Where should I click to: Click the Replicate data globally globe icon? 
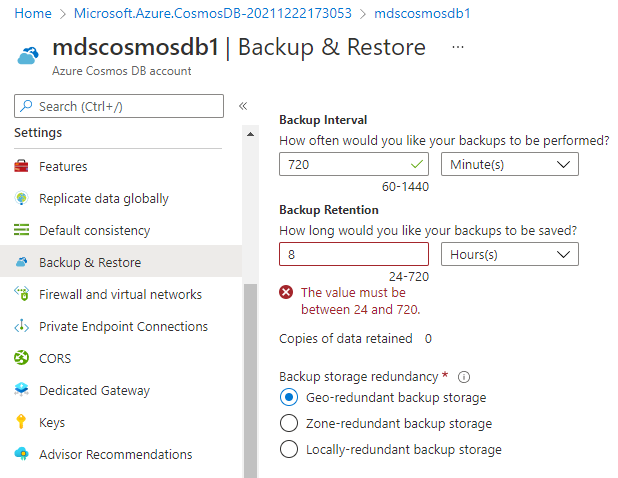pyautogui.click(x=21, y=198)
